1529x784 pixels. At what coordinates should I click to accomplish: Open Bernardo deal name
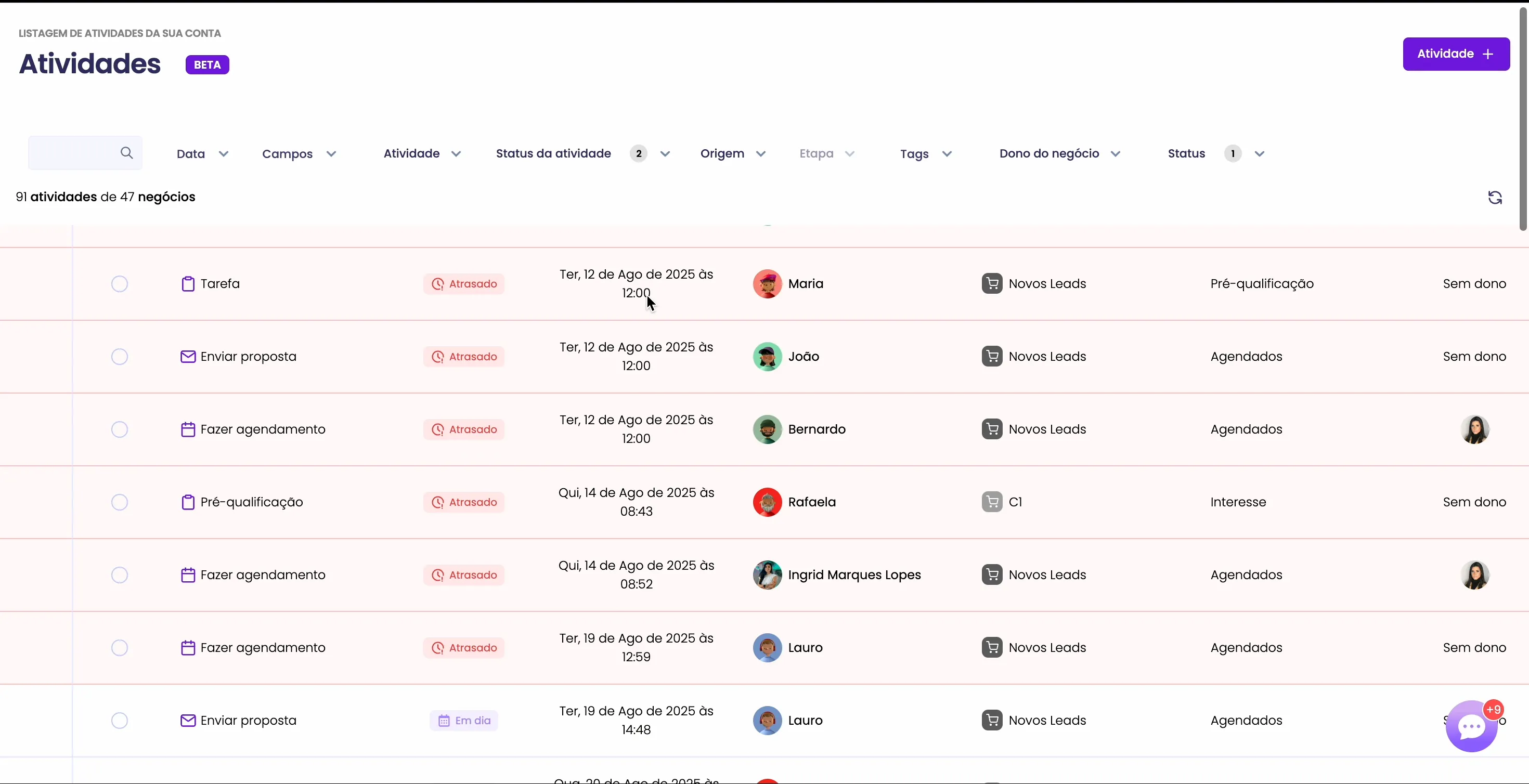[817, 429]
